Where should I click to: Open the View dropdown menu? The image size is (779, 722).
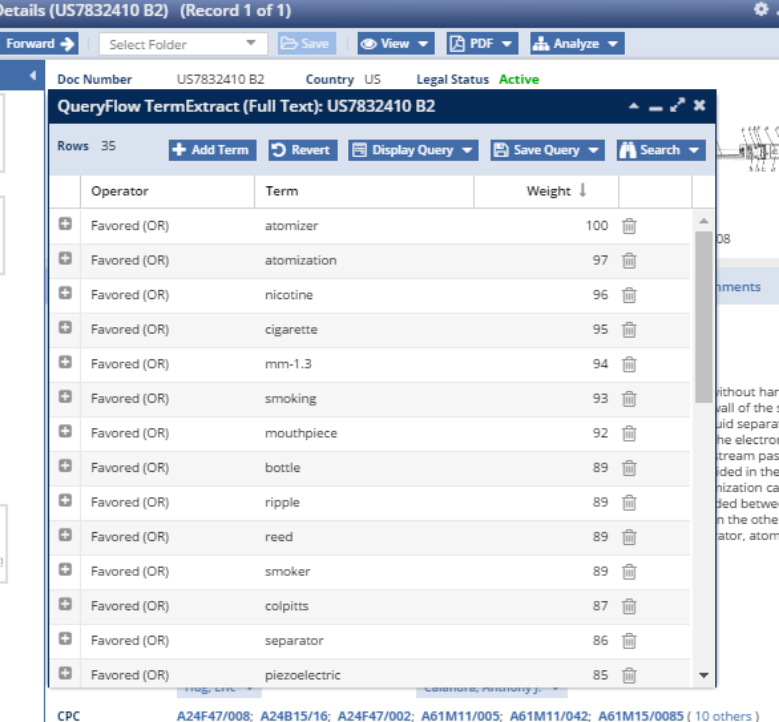tap(395, 44)
